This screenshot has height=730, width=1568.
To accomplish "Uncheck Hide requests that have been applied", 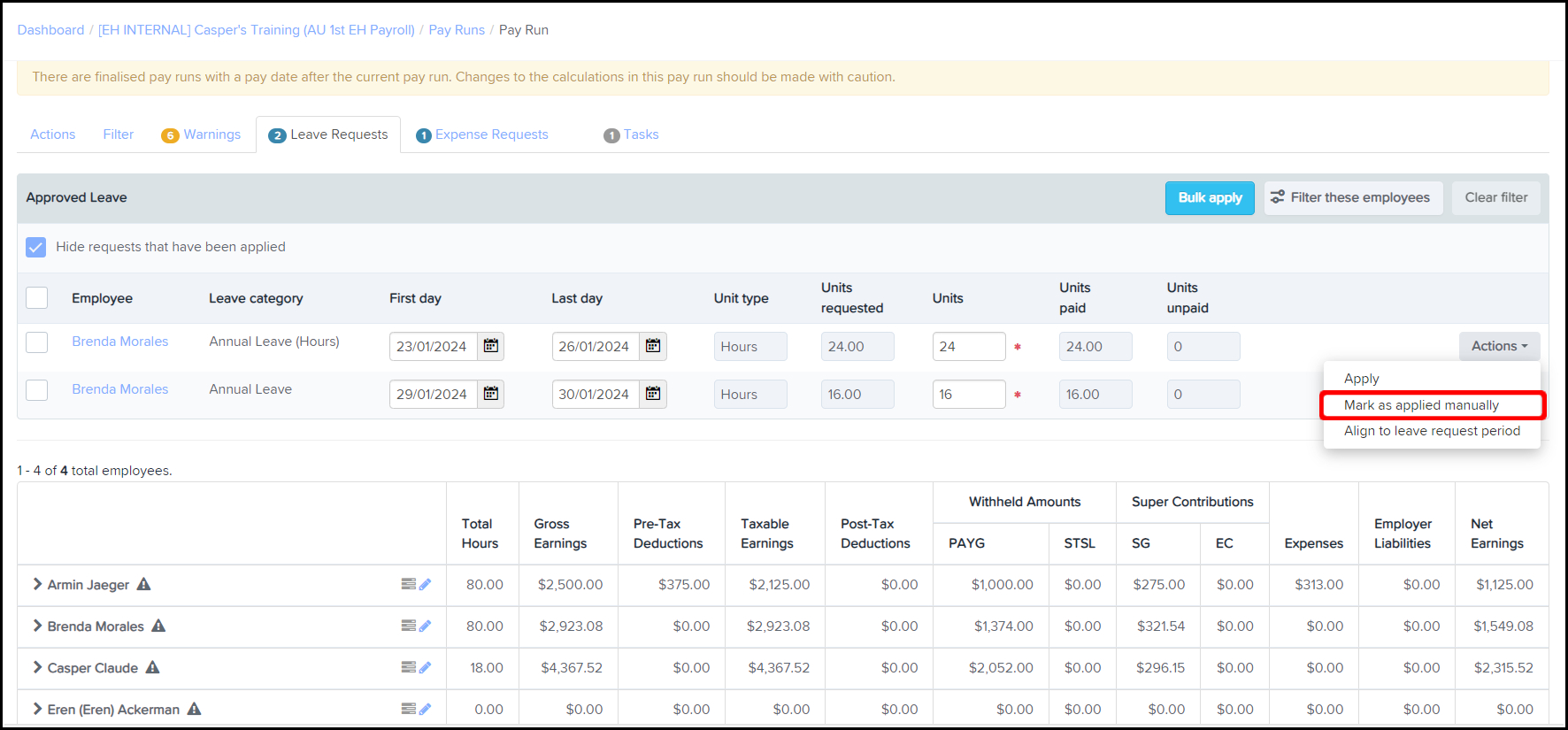I will pyautogui.click(x=36, y=247).
